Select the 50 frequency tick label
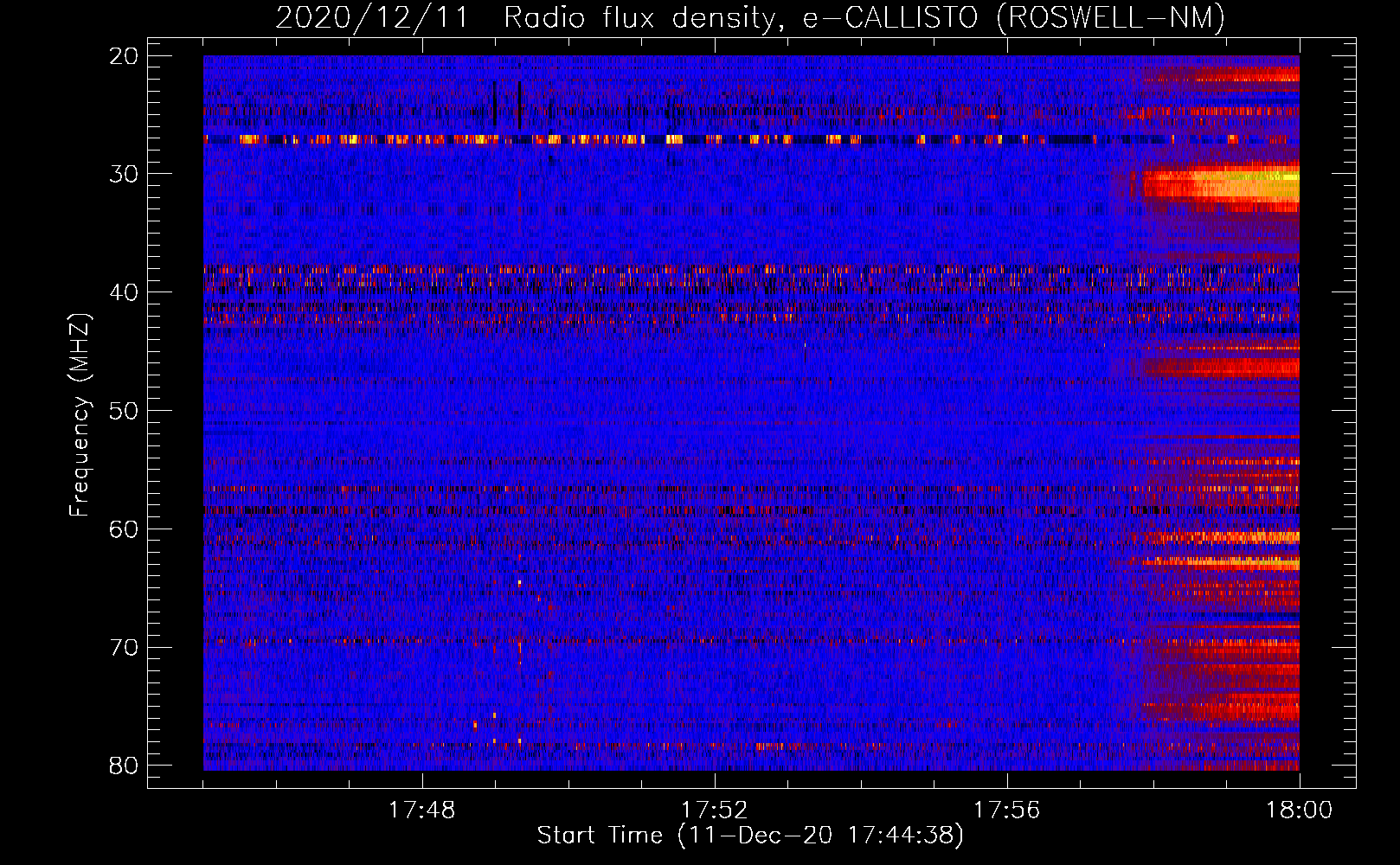The height and width of the screenshot is (865, 1400). point(125,411)
